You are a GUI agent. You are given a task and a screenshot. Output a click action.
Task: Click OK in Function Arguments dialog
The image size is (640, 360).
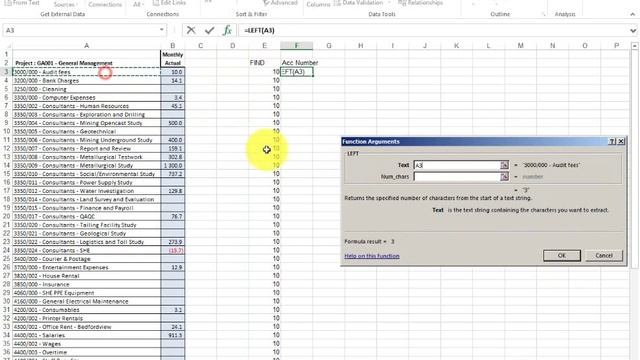pyautogui.click(x=562, y=256)
